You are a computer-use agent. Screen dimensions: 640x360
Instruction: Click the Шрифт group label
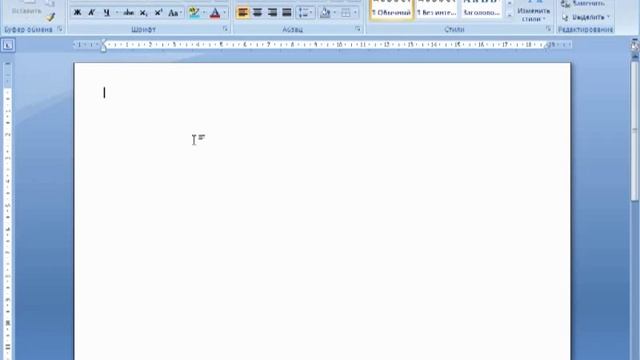tap(144, 29)
